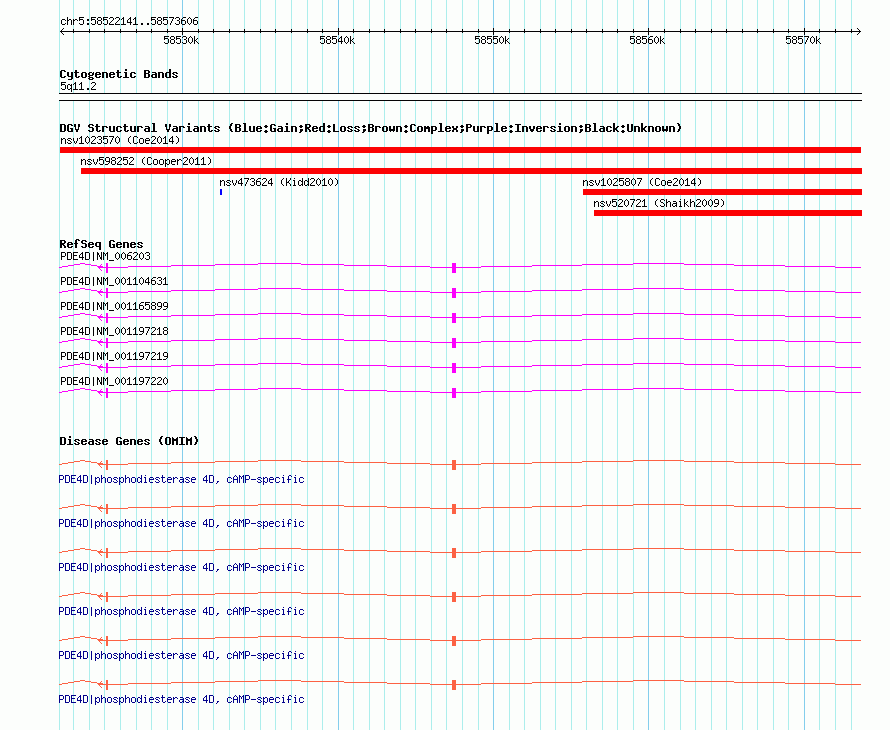Screen dimensions: 890x730
Task: Click the magenta exon block of NM_001197218
Action: (x=454, y=343)
